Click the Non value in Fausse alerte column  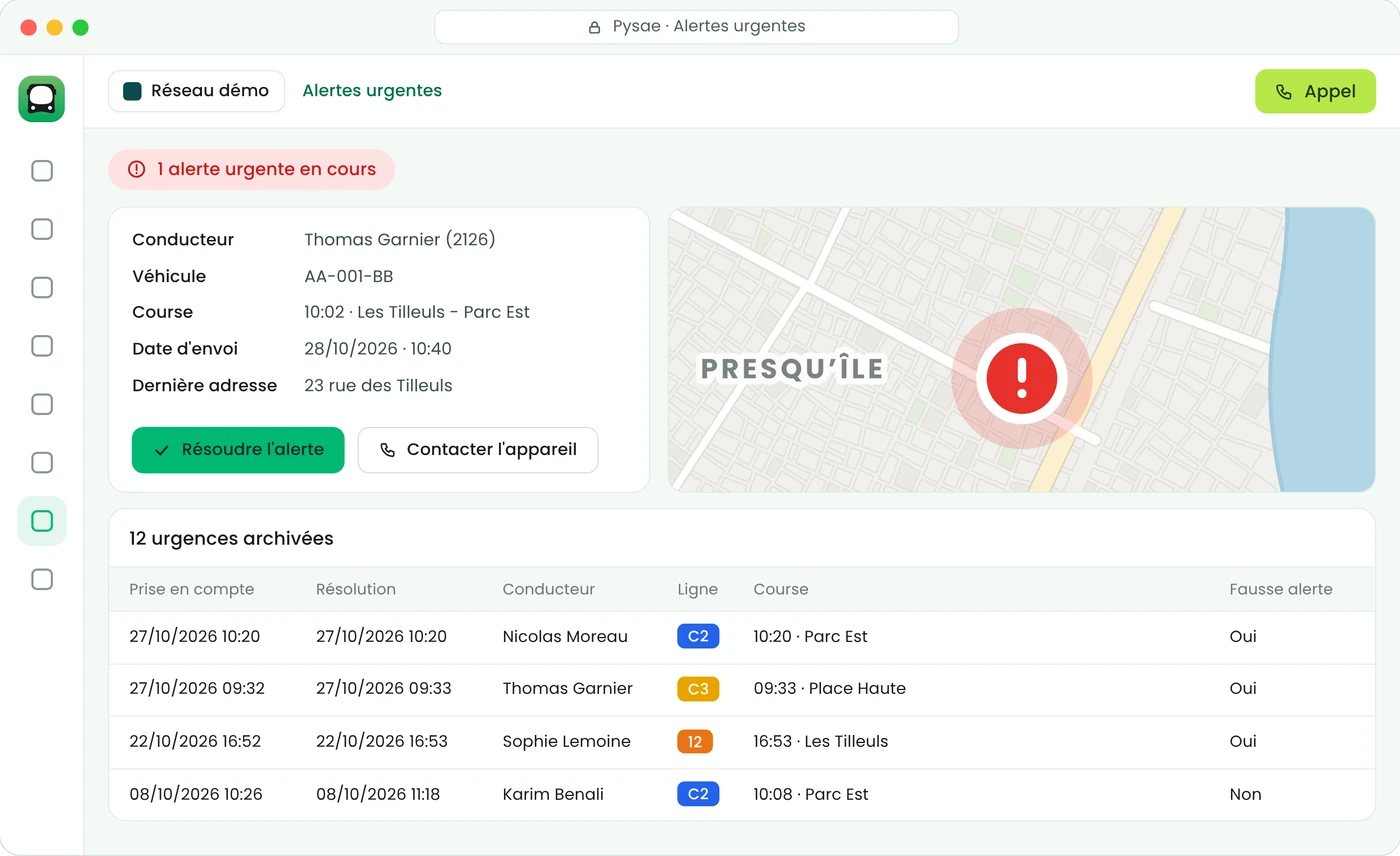pos(1245,794)
